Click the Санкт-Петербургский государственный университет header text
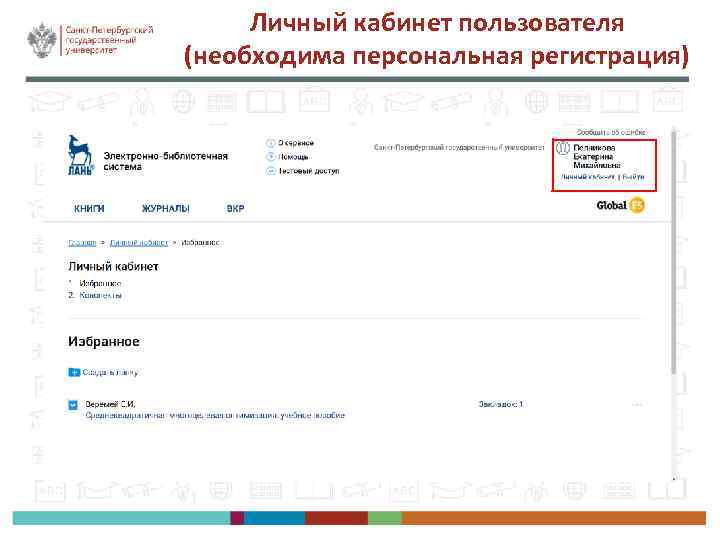Viewport: 720px width, 540px height. [x=459, y=147]
